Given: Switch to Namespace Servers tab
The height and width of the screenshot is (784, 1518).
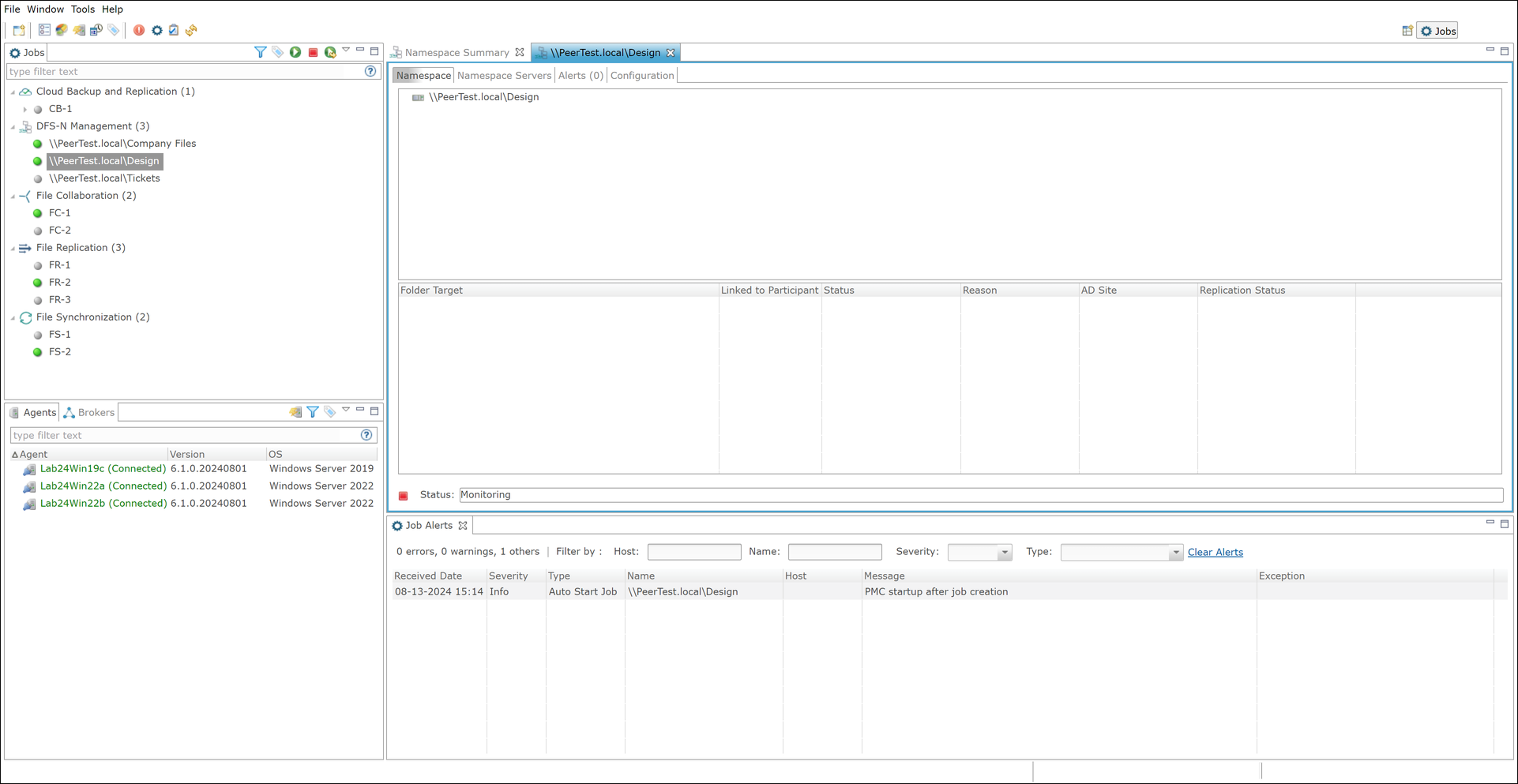Looking at the screenshot, I should point(504,76).
